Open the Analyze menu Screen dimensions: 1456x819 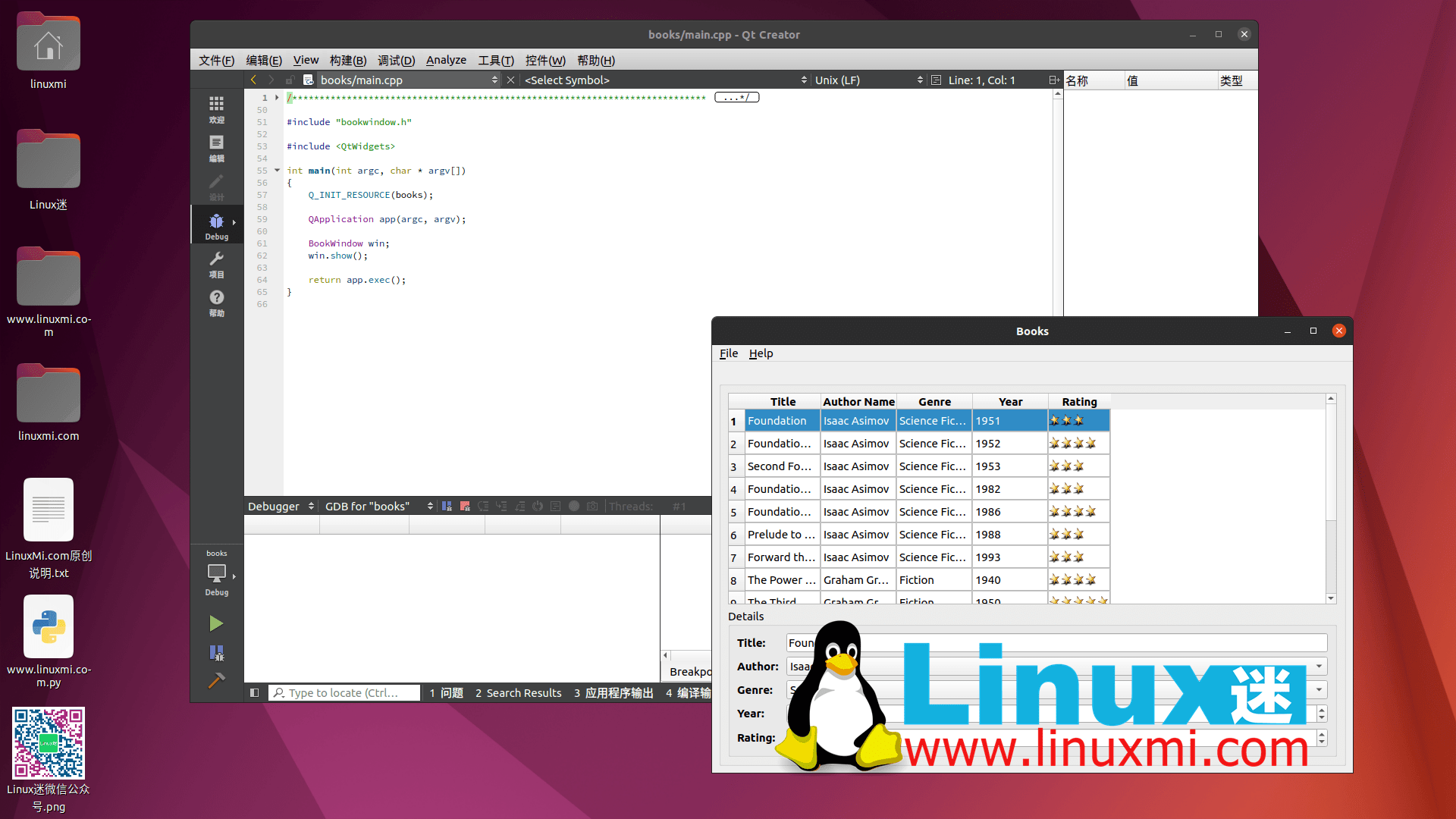pyautogui.click(x=446, y=60)
